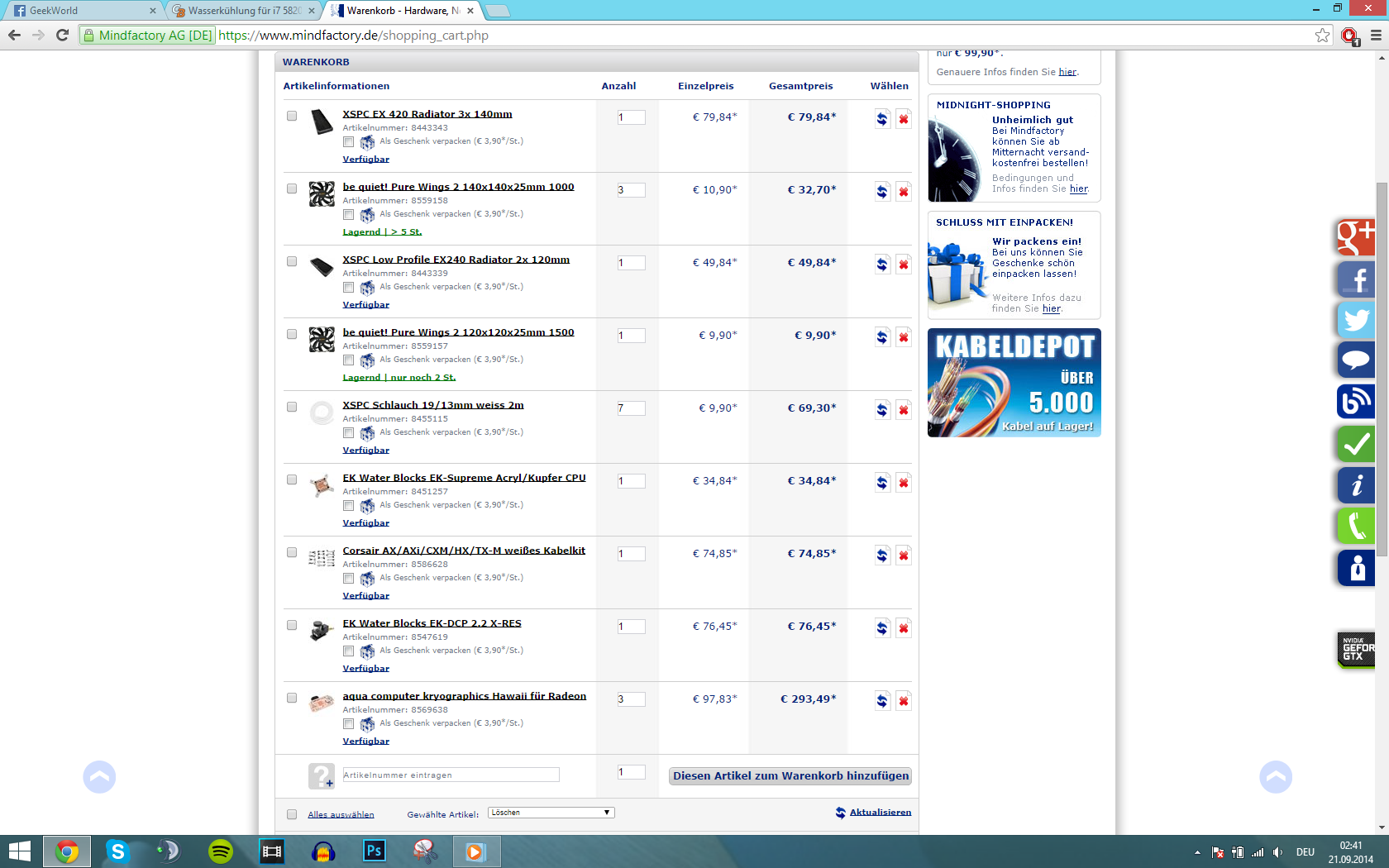Image resolution: width=1389 pixels, height=868 pixels.
Task: Open Chrome hamburger menu
Action: point(1376,35)
